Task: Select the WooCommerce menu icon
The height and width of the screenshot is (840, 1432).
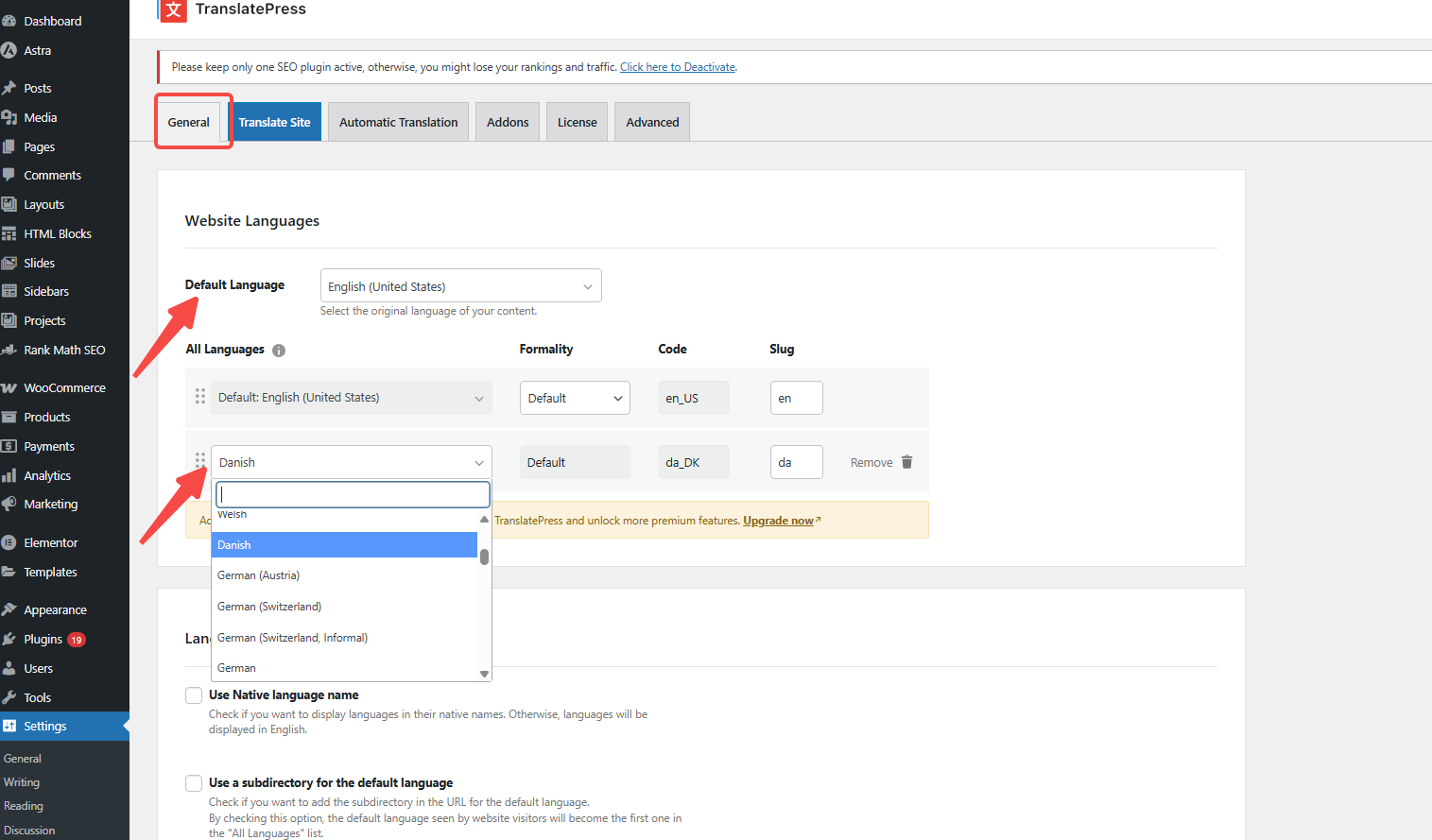Action: 13,387
